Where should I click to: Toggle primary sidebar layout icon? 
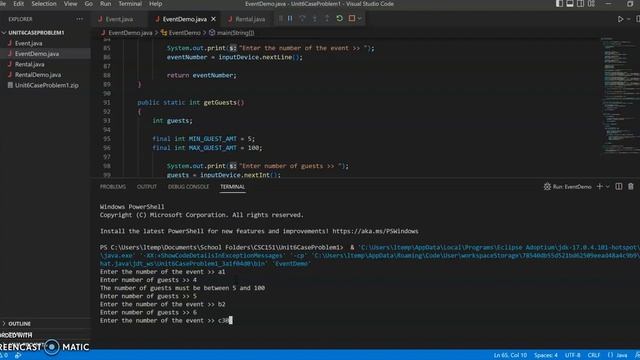click(x=559, y=4)
